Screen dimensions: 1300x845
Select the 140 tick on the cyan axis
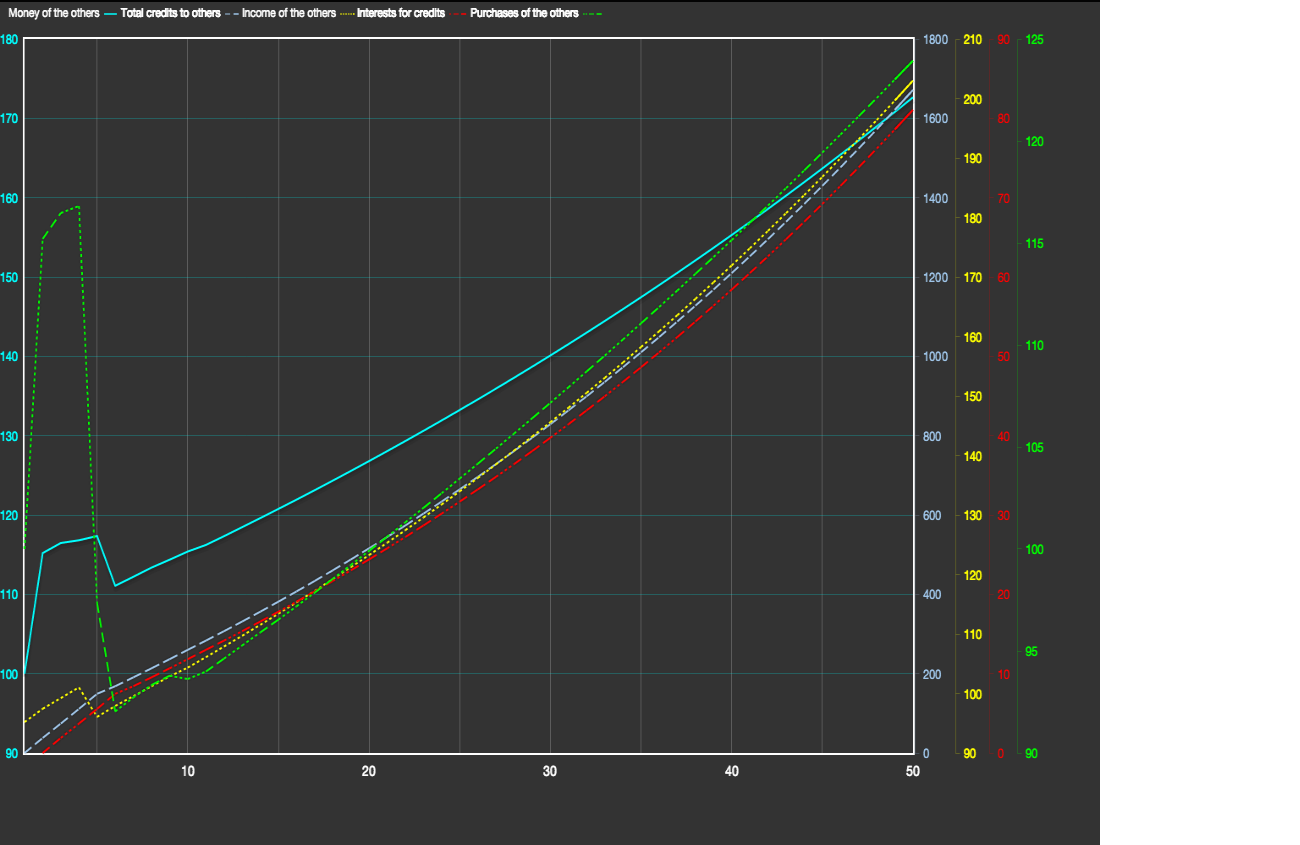[9, 357]
